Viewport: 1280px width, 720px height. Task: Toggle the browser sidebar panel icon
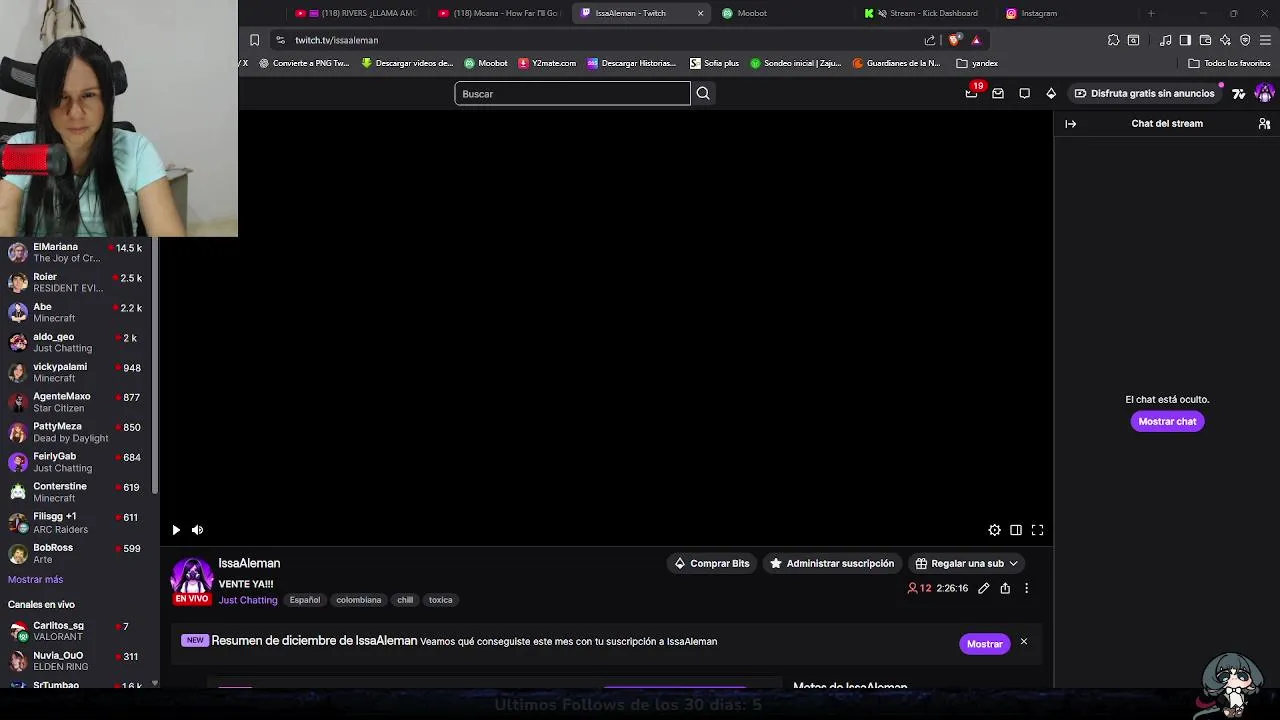1185,40
